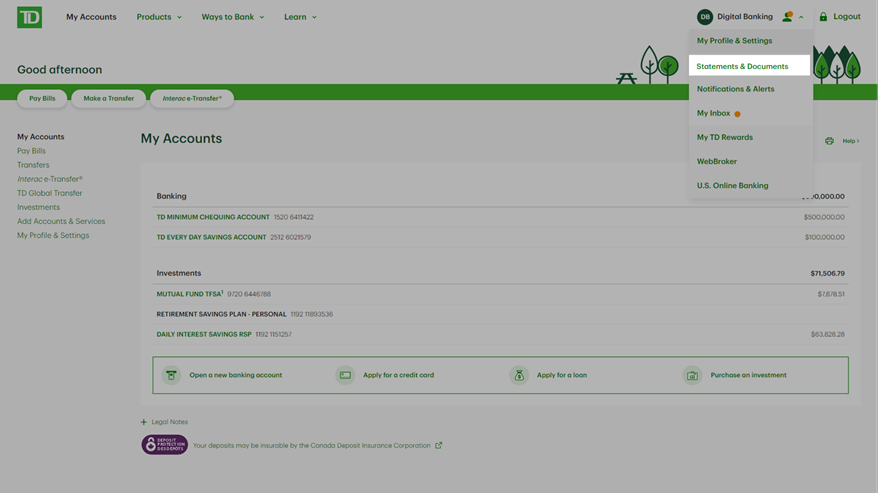Expand the Products dropdown
Image resolution: width=878 pixels, height=493 pixels.
tap(159, 17)
